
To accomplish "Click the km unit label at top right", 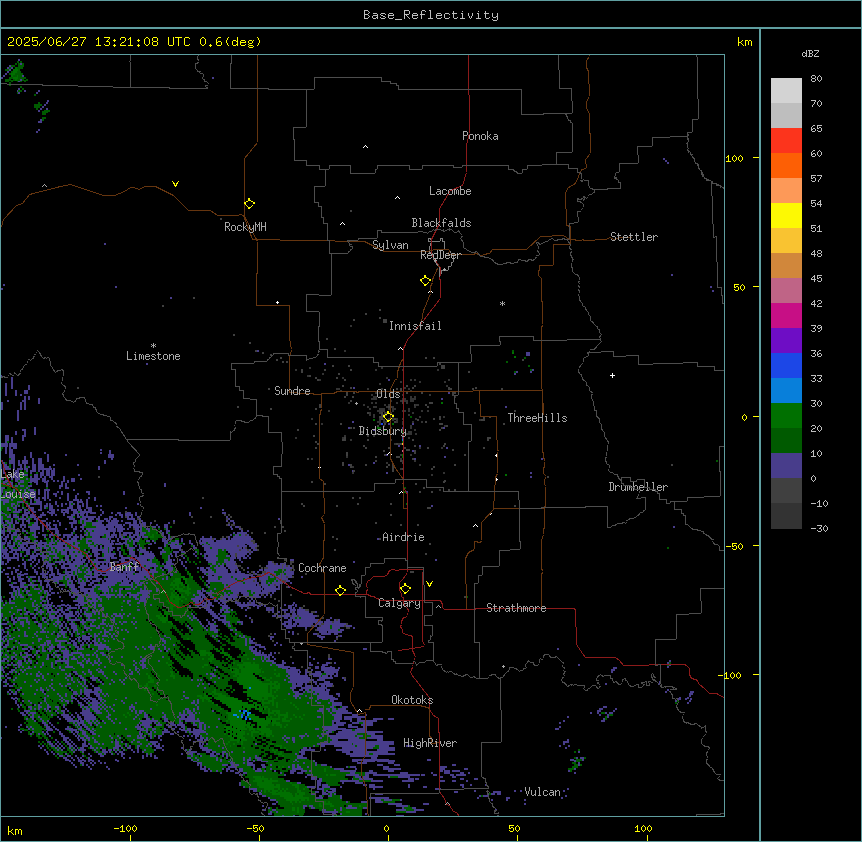I will tap(745, 42).
